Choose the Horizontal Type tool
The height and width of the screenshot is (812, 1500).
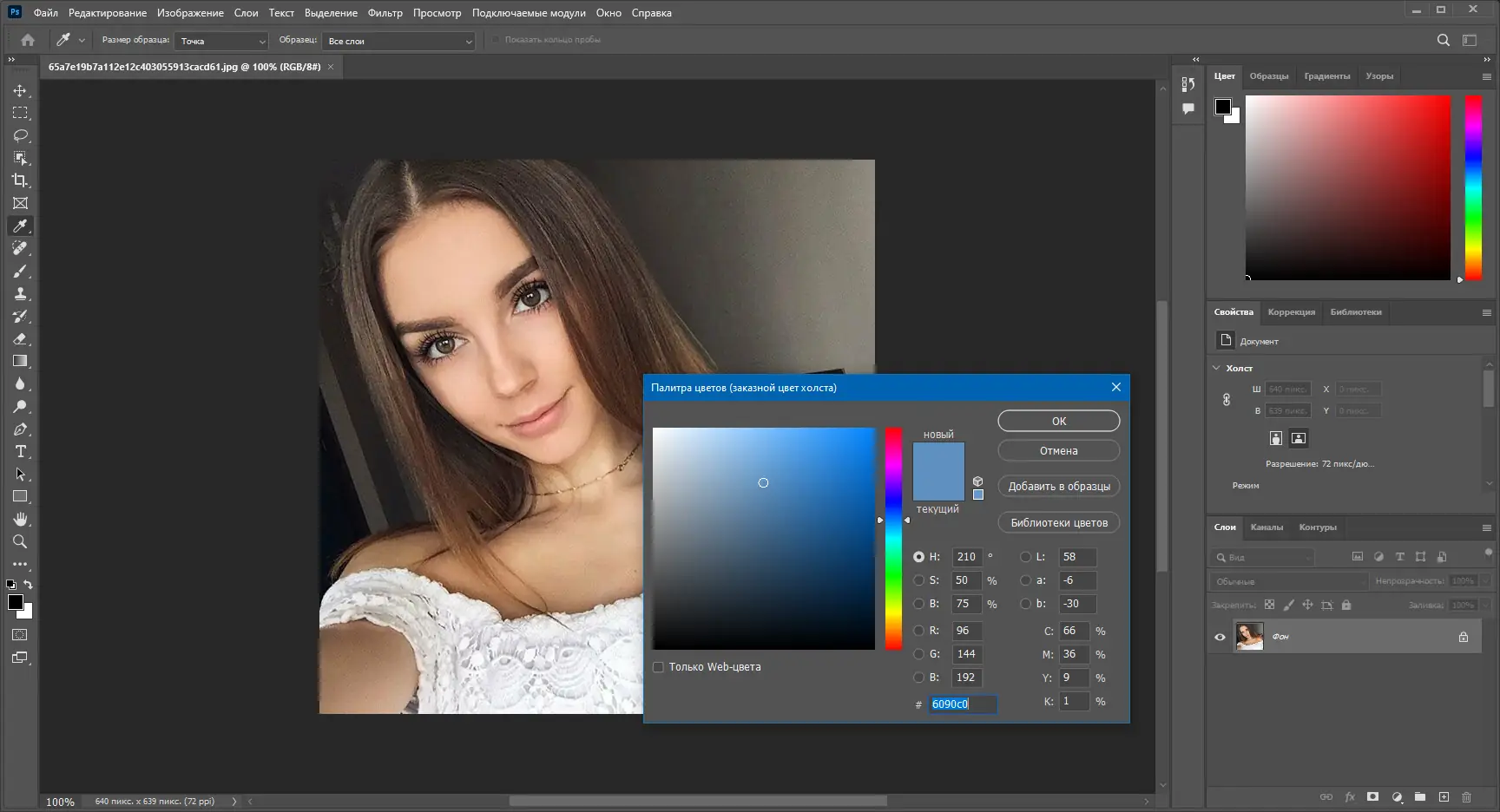tap(20, 451)
